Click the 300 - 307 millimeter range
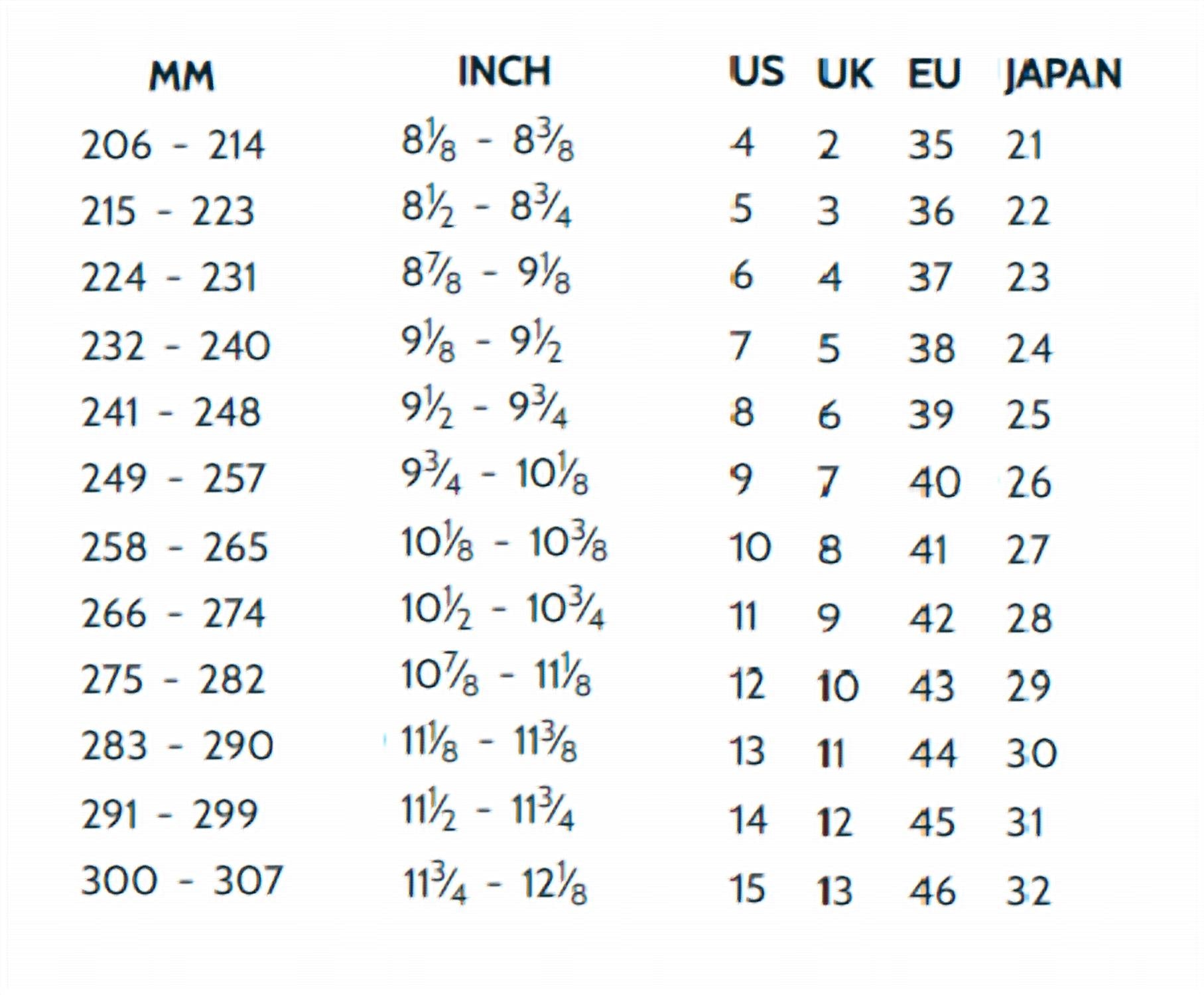 182,881
